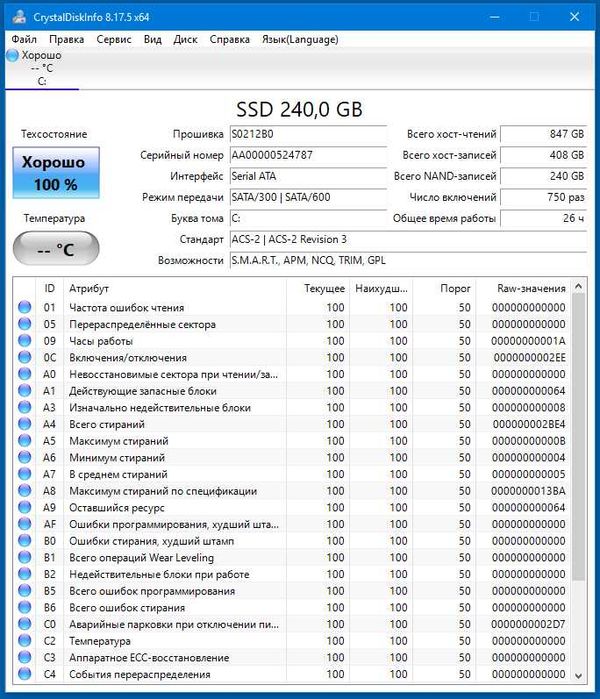
Task: Click the blue status orb beside Хорошо disk C:
Action: tap(12, 55)
